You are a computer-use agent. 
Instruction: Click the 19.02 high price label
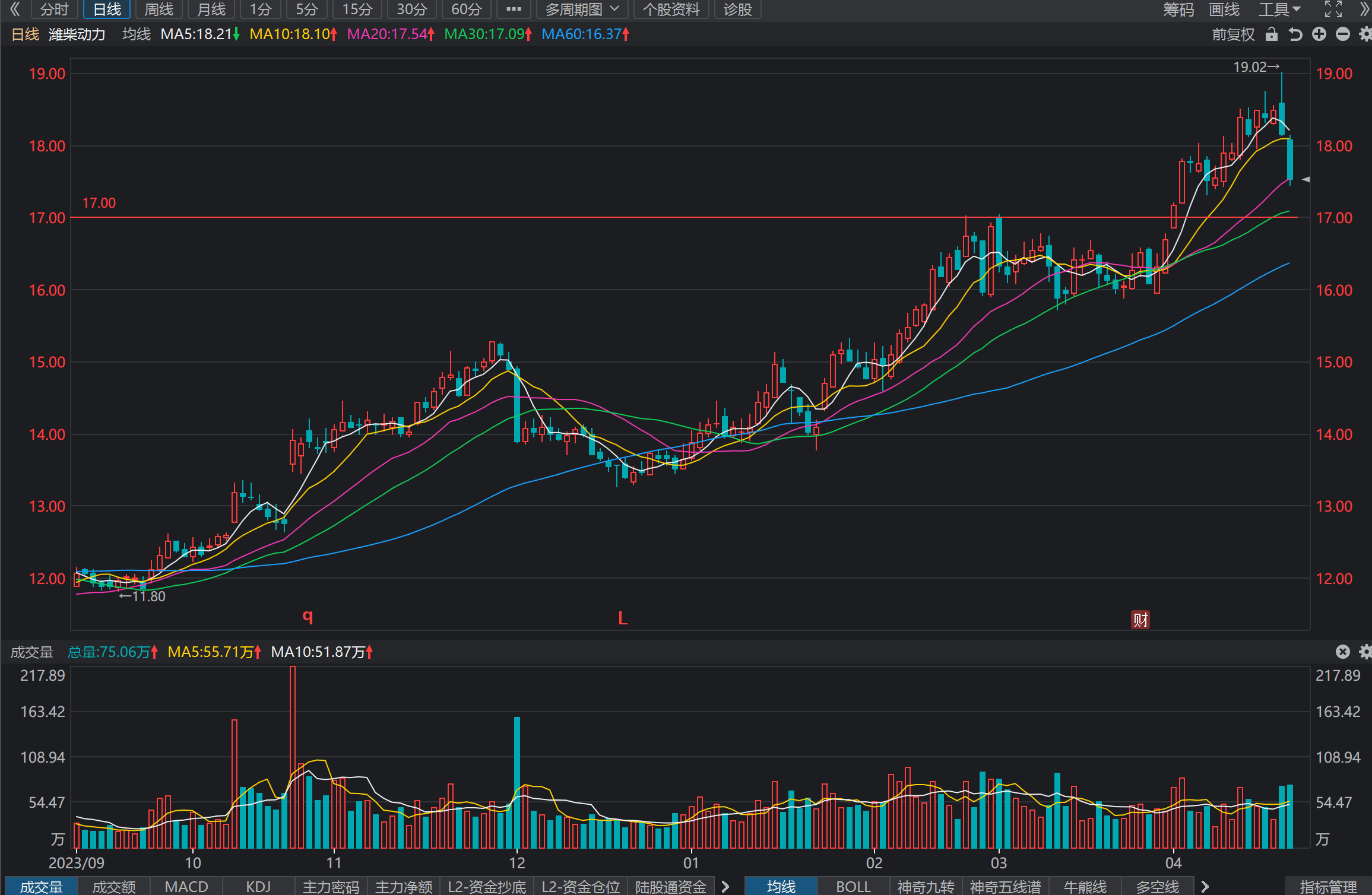coord(1256,67)
